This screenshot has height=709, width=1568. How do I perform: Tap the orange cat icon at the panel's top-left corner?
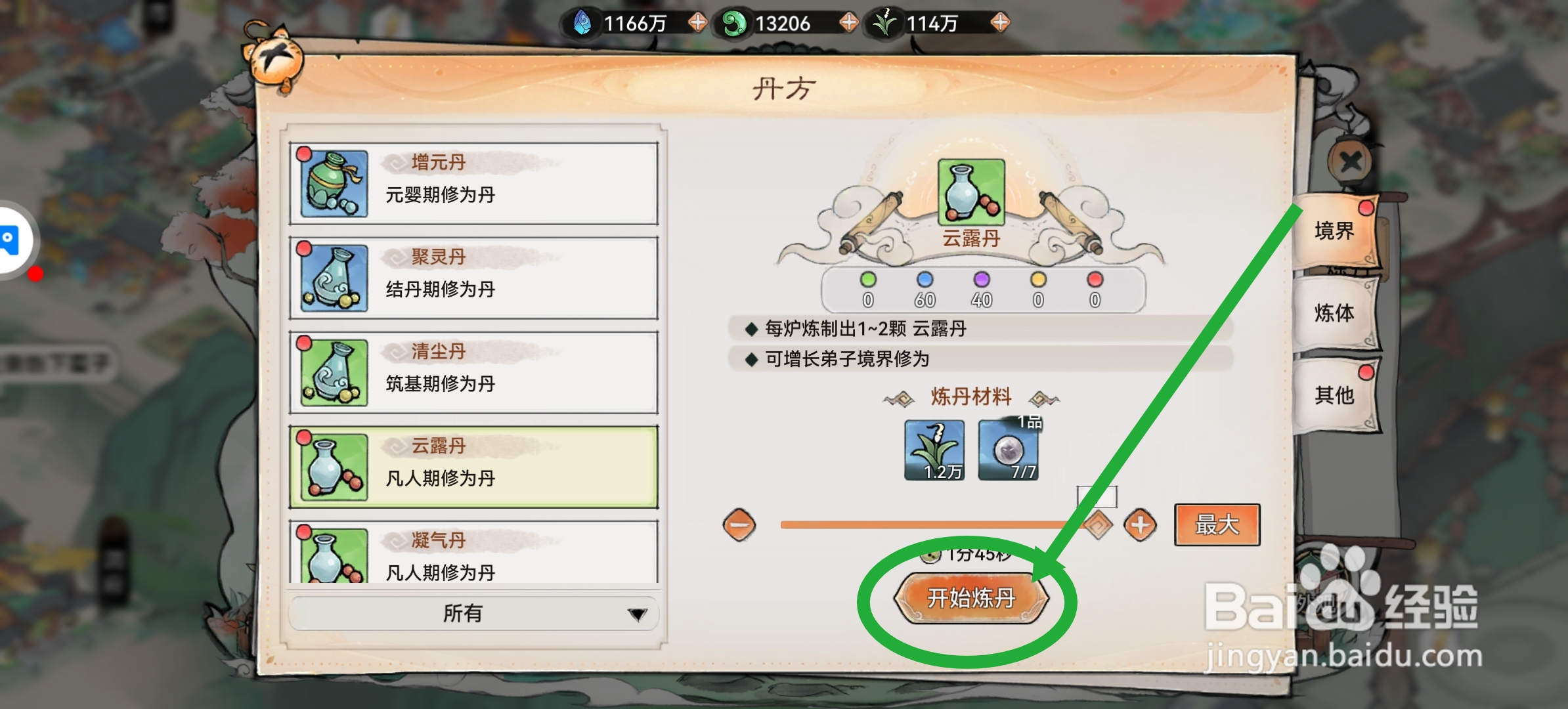pyautogui.click(x=274, y=58)
